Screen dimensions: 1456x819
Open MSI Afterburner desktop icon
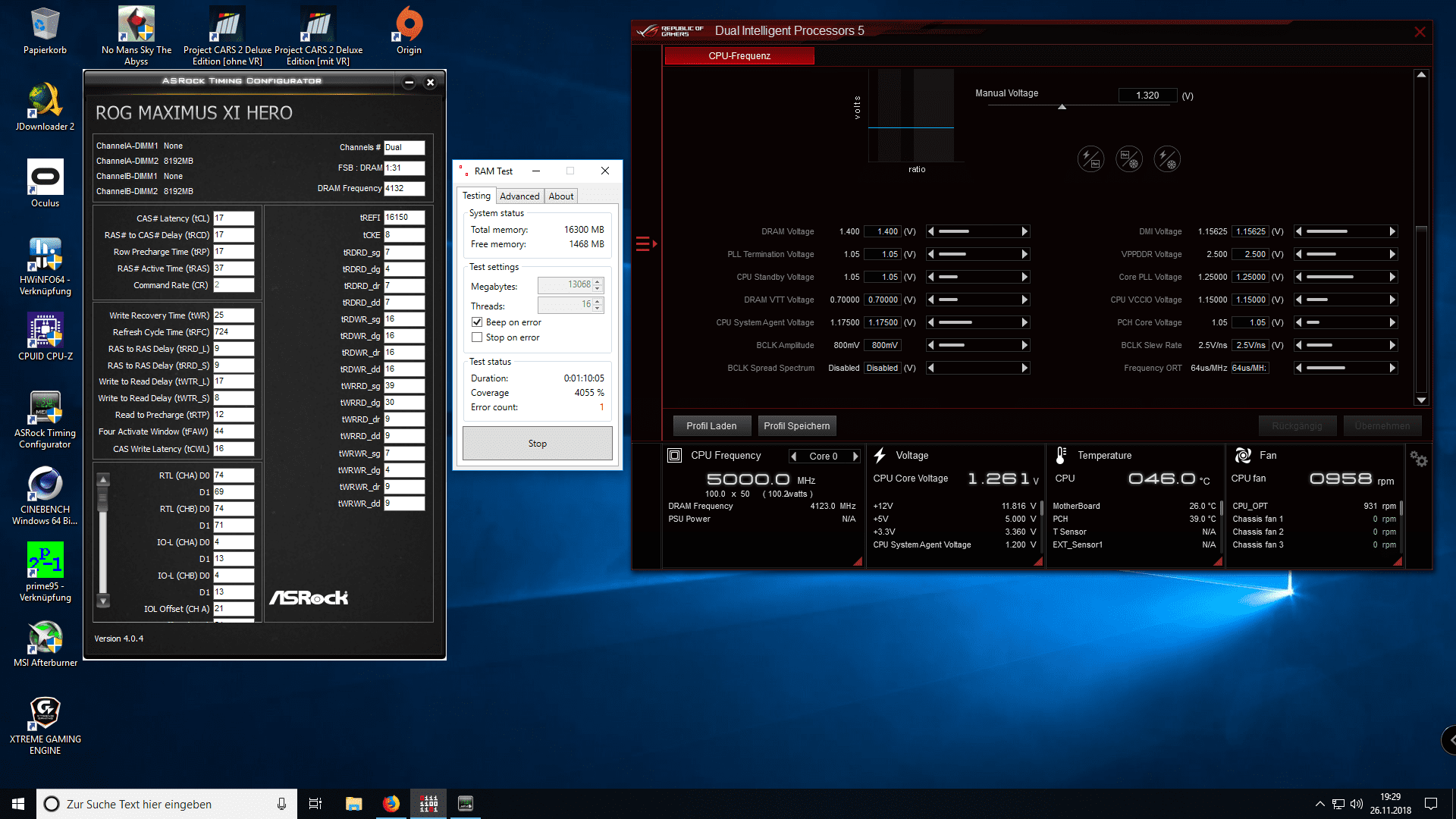45,644
